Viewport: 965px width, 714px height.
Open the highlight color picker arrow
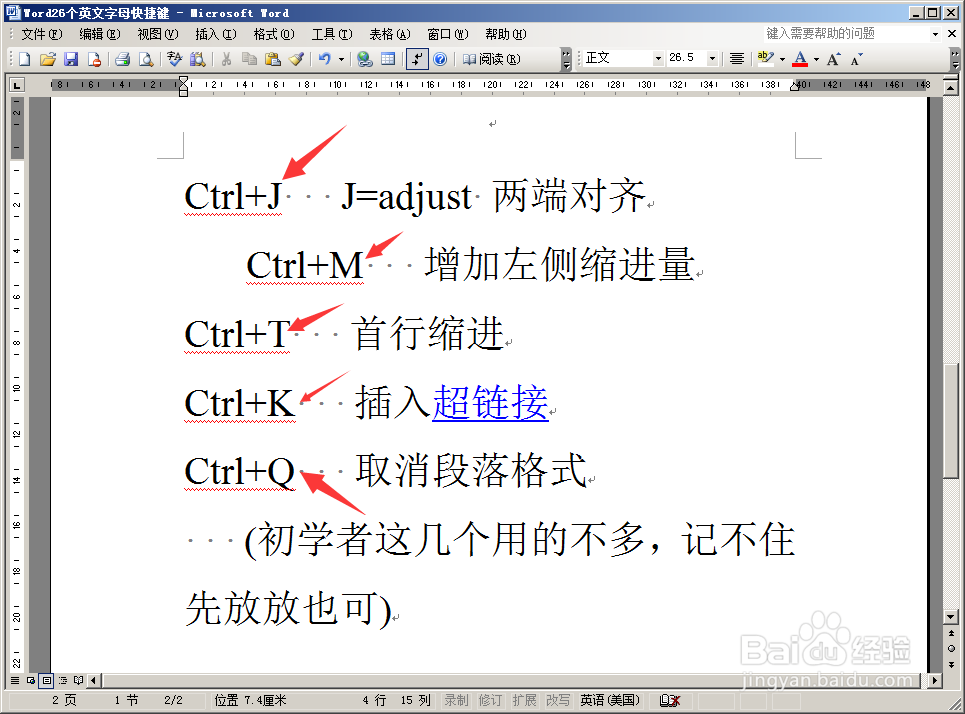(782, 58)
